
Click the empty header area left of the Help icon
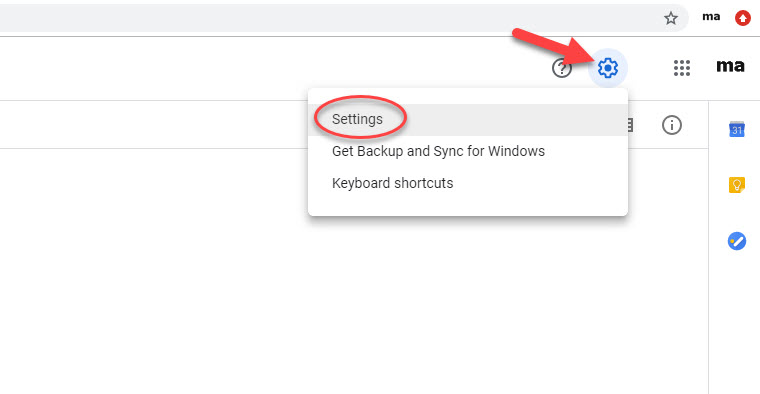point(271,68)
